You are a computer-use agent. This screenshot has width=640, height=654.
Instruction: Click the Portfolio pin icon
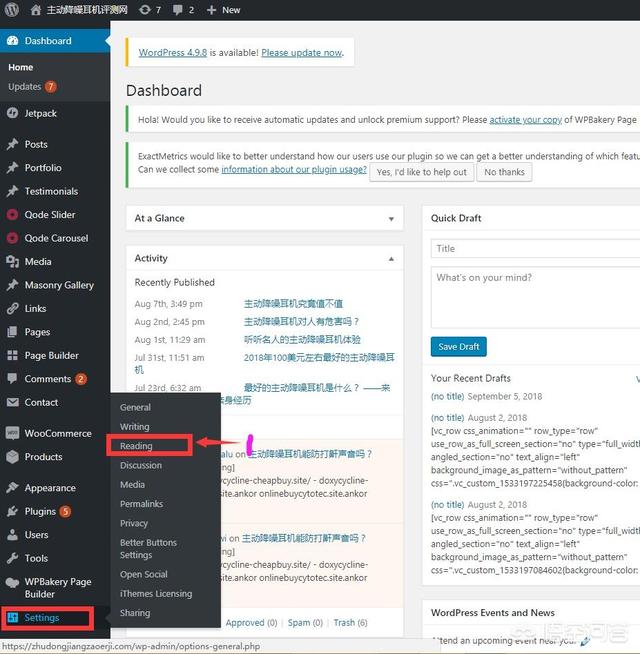click(13, 167)
